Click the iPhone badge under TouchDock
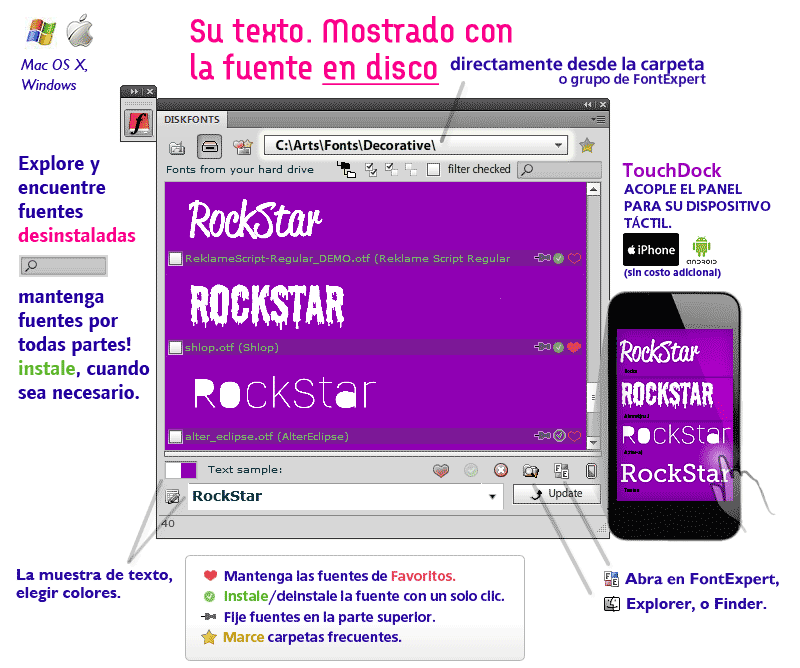This screenshot has height=668, width=800. pyautogui.click(x=651, y=250)
